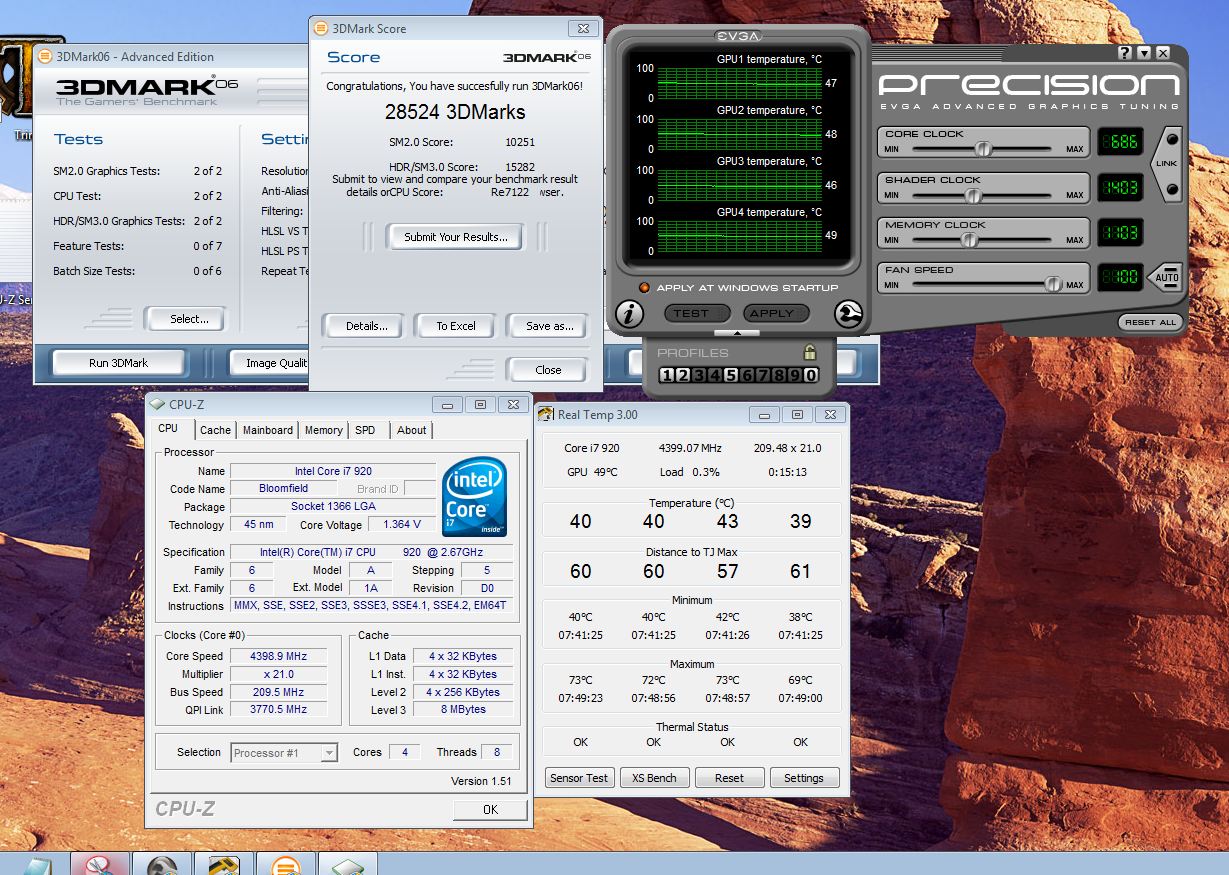Open 3DMark06 orange taskbar icon

point(286,865)
